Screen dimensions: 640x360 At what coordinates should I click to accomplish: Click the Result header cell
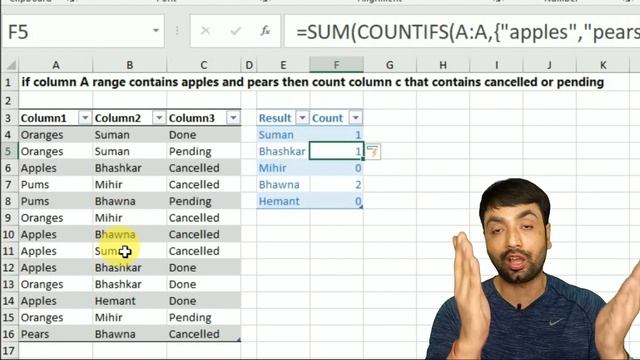[283, 118]
